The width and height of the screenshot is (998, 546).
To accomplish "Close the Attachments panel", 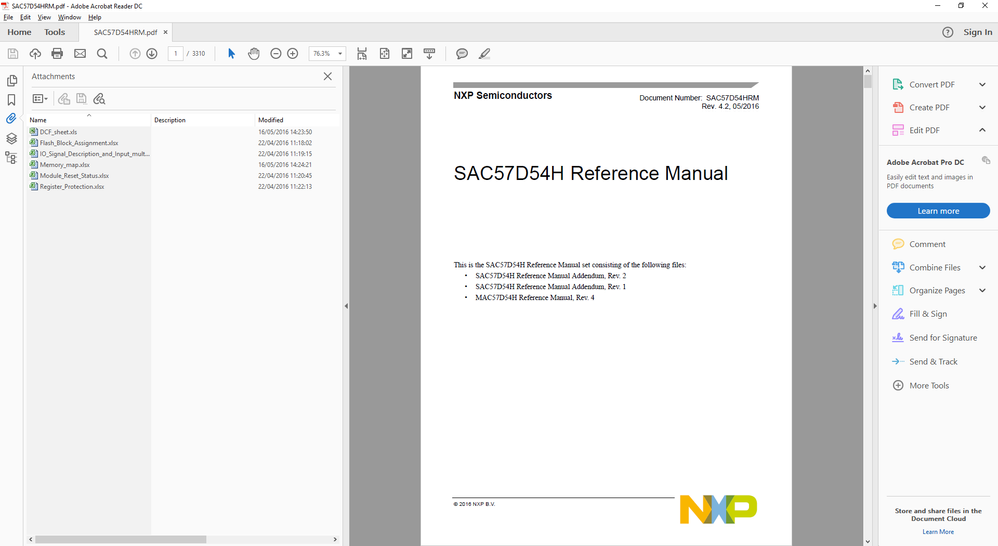I will 328,76.
